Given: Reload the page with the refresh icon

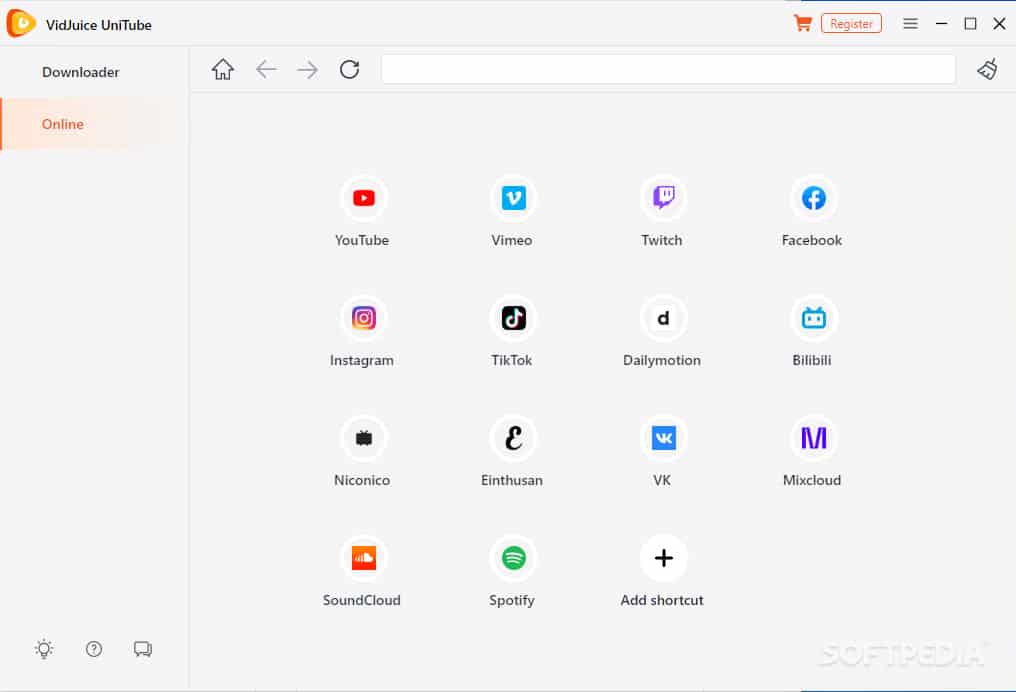Looking at the screenshot, I should click(x=349, y=69).
